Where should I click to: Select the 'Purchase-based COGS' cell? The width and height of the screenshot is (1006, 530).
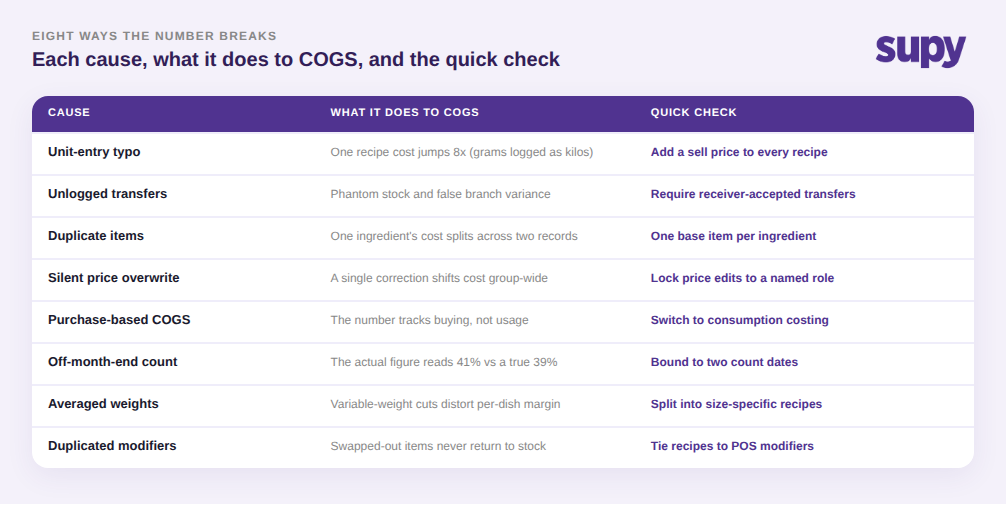(119, 320)
